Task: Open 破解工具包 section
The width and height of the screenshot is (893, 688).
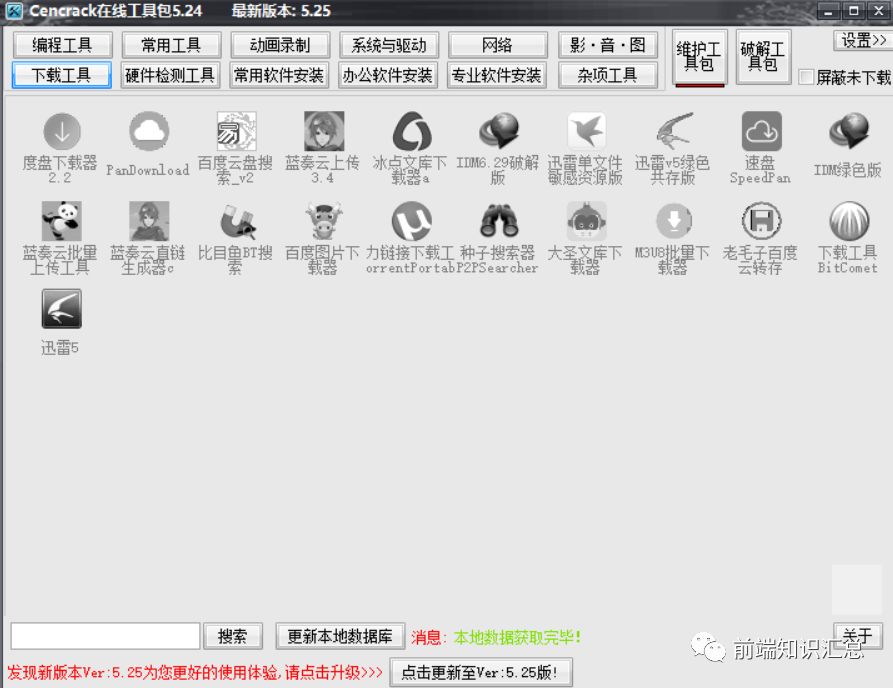Action: (763, 58)
